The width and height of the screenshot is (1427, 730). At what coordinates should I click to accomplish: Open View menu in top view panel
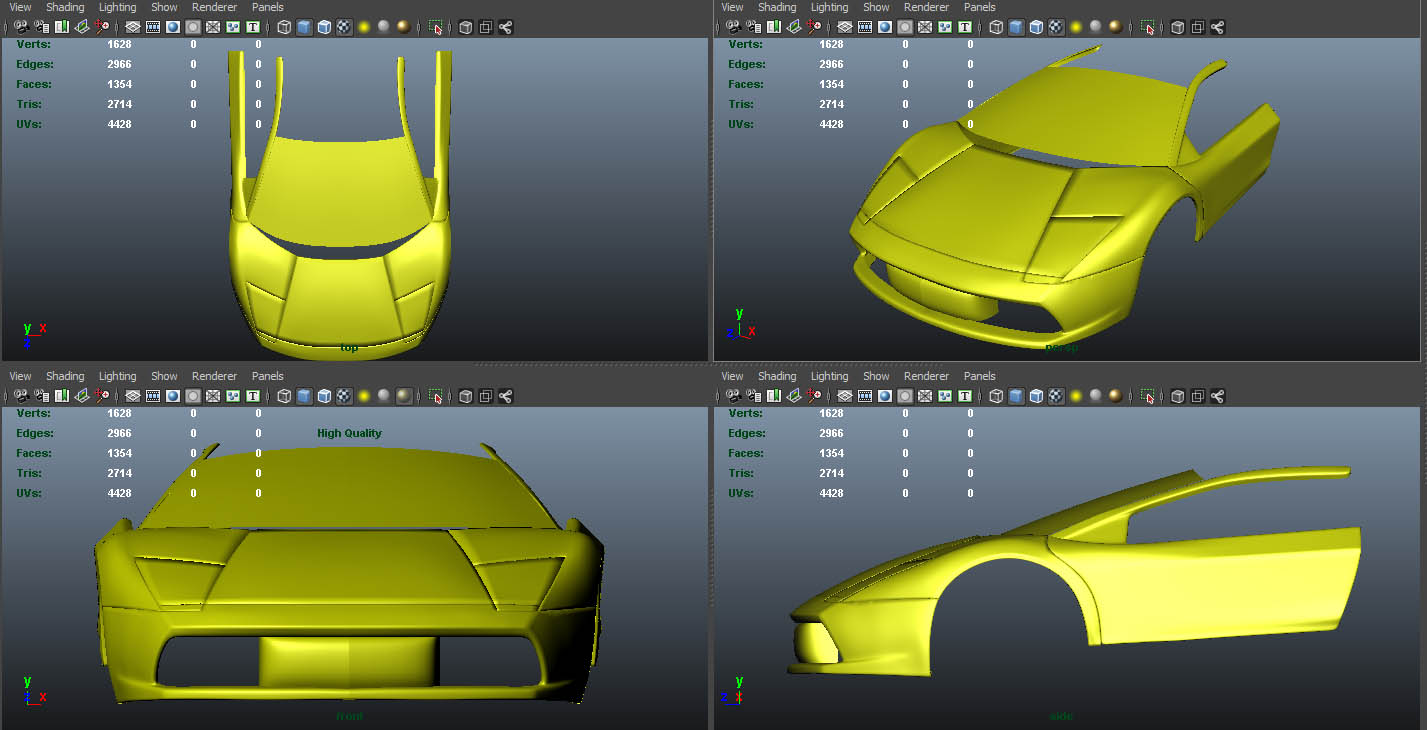pos(21,7)
